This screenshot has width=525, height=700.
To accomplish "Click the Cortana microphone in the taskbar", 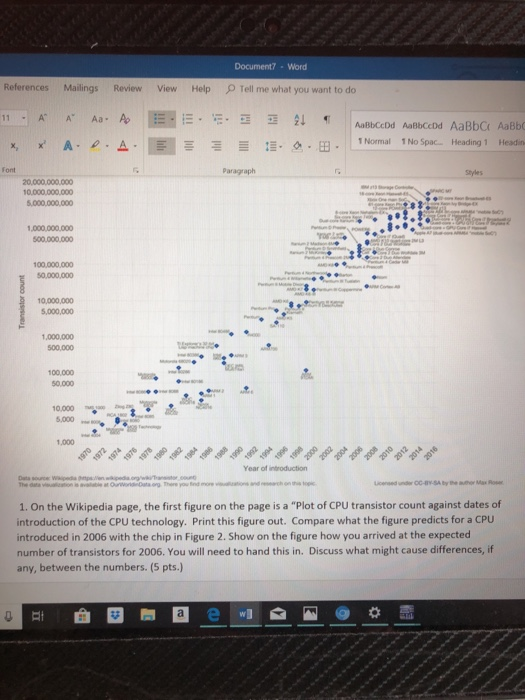I will pyautogui.click(x=8, y=616).
